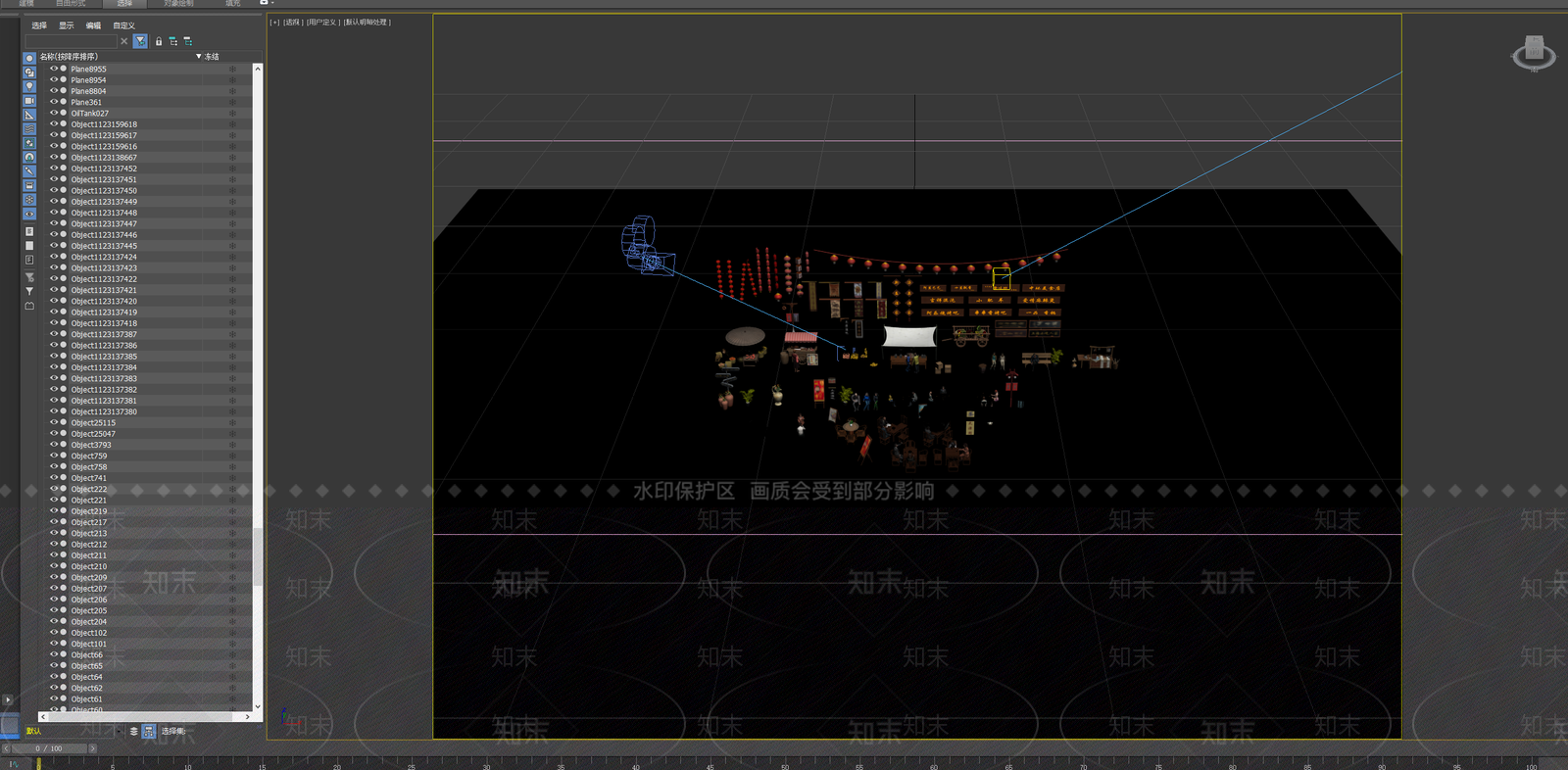
Task: Click the object list scroll up arrow
Action: pyautogui.click(x=258, y=69)
